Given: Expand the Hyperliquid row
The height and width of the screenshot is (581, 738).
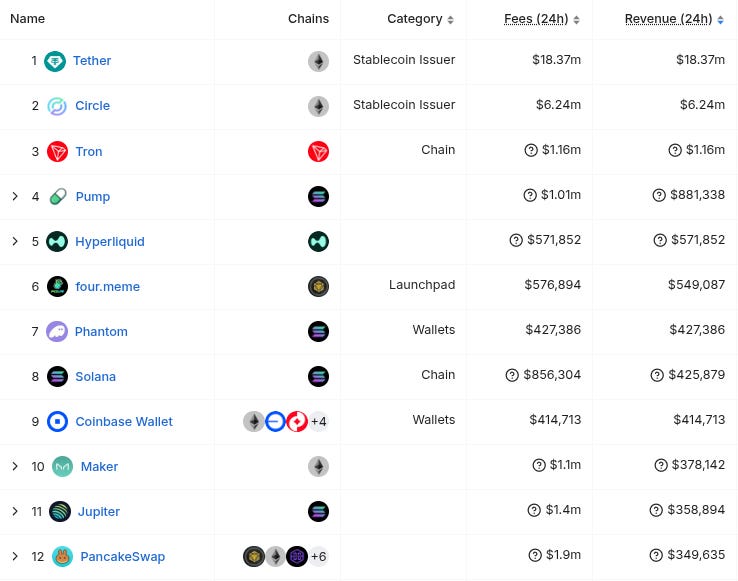Looking at the screenshot, I should (x=15, y=242).
